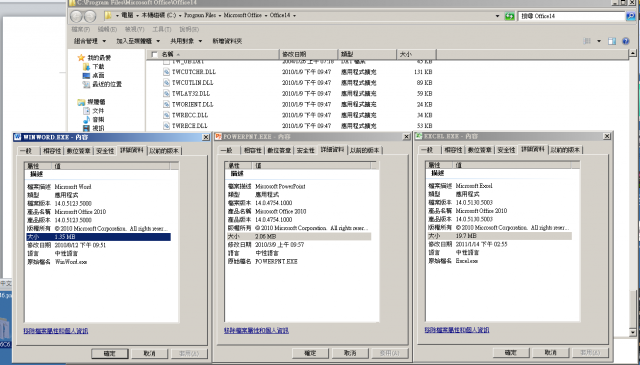Viewport: 640px width, 365px height.
Task: Open the view options dropdown arrow
Action: [x=599, y=41]
